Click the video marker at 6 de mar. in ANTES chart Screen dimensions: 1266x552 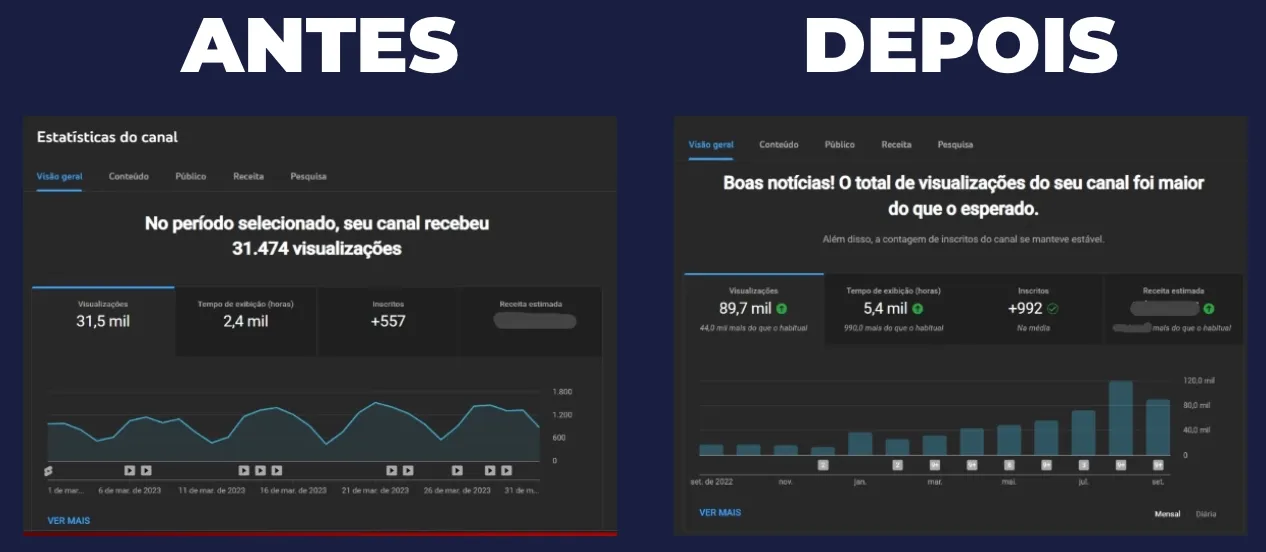coord(129,470)
